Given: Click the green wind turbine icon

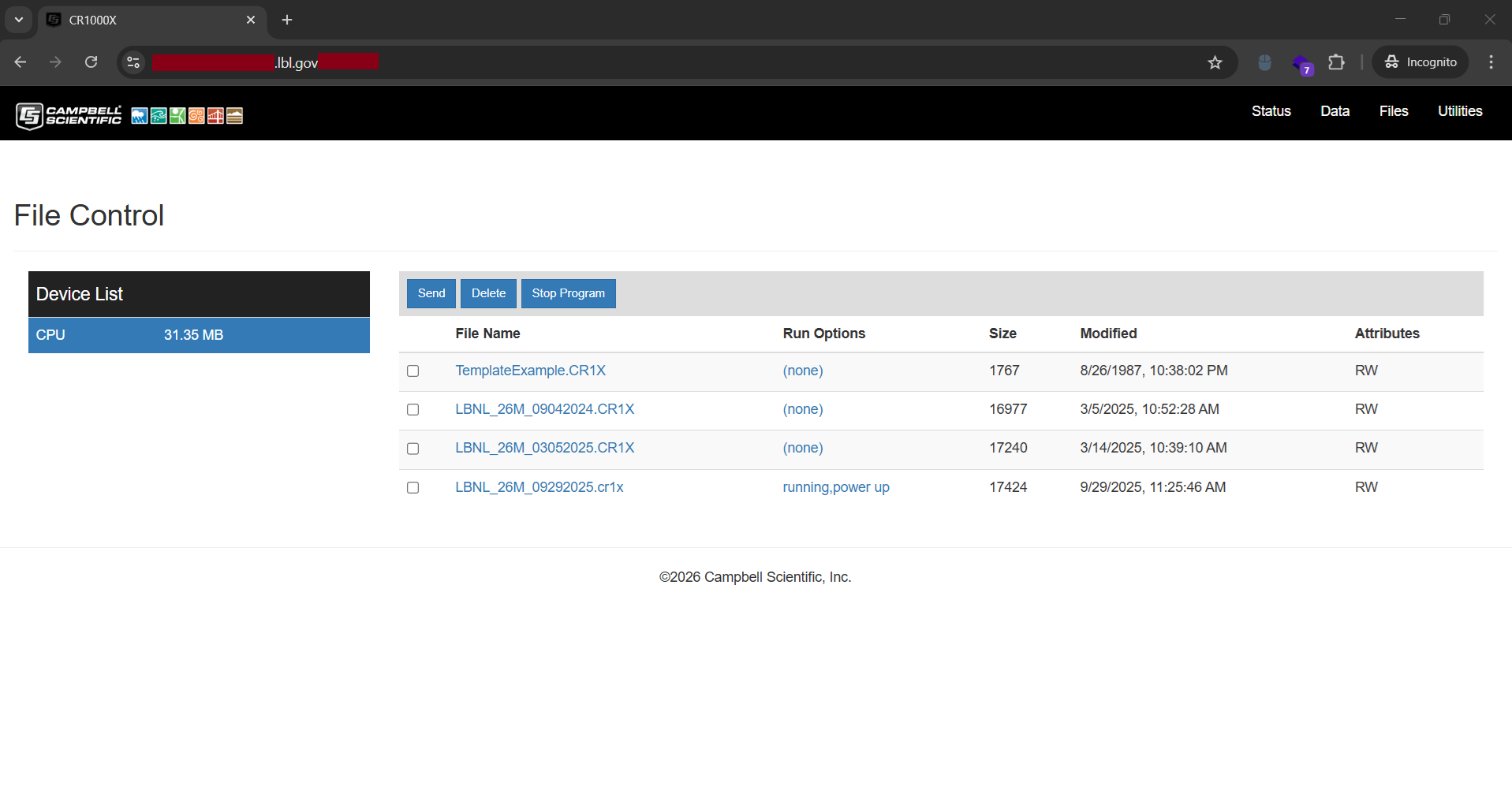Looking at the screenshot, I should coord(177,115).
